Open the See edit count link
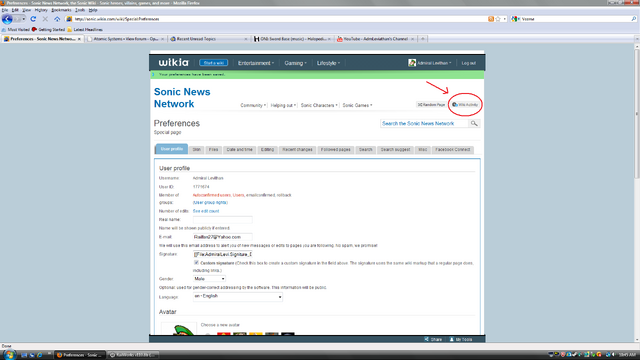The width and height of the screenshot is (640, 360). coord(206,211)
